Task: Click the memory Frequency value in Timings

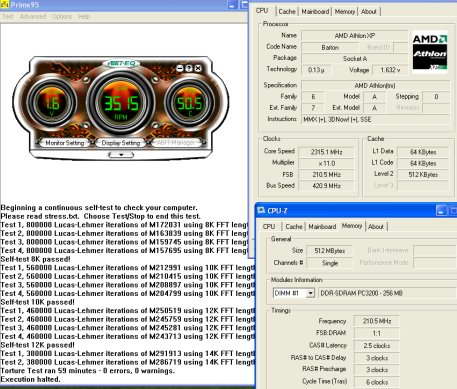Action: pyautogui.click(x=376, y=321)
